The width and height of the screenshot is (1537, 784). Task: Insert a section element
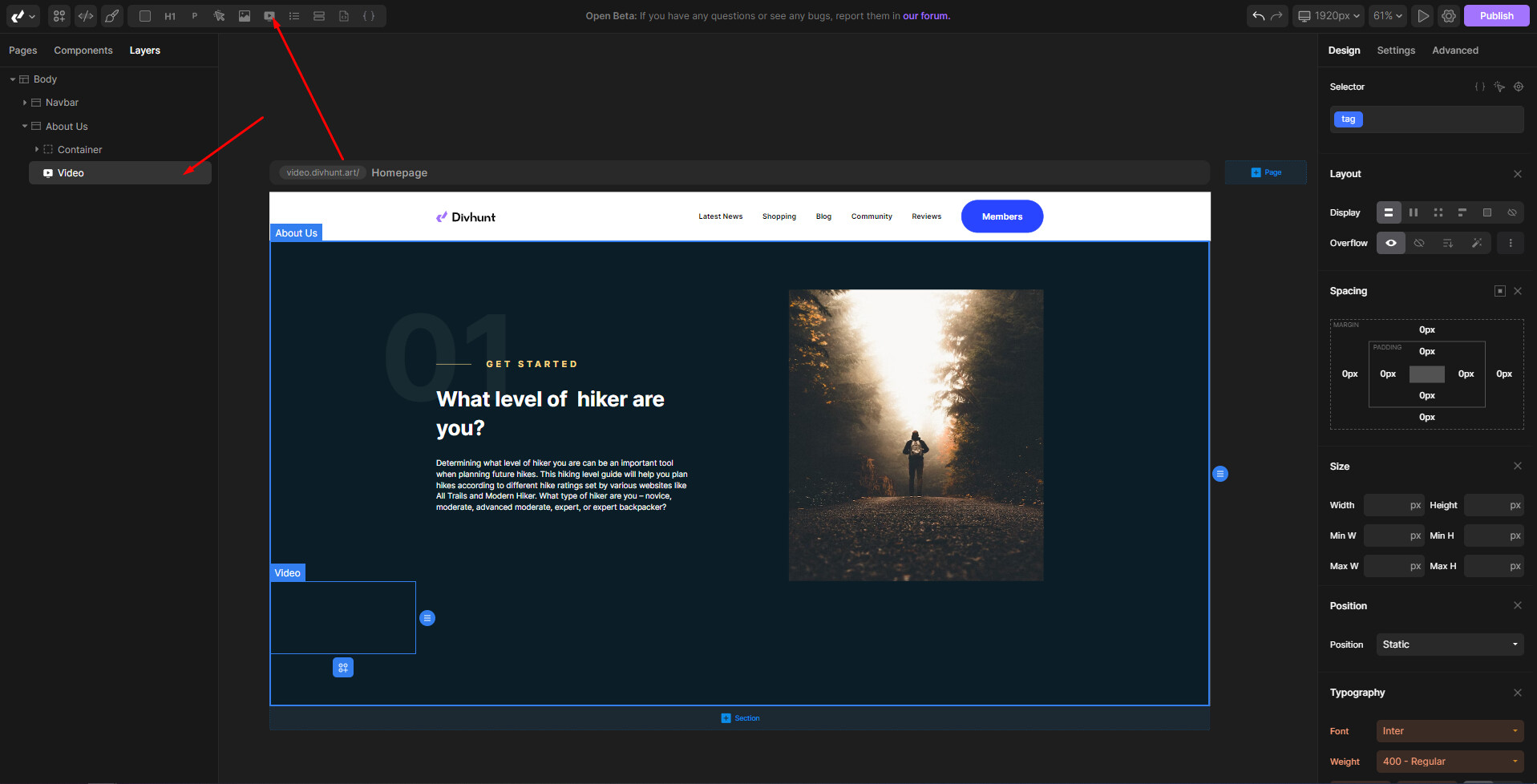[x=319, y=16]
